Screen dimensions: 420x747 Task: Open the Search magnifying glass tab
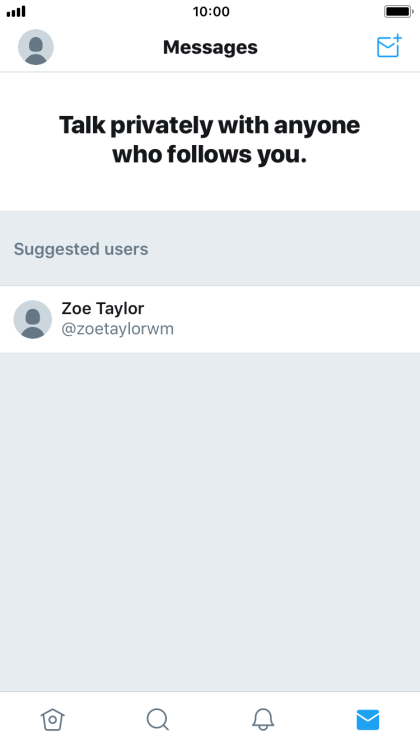[x=158, y=719]
